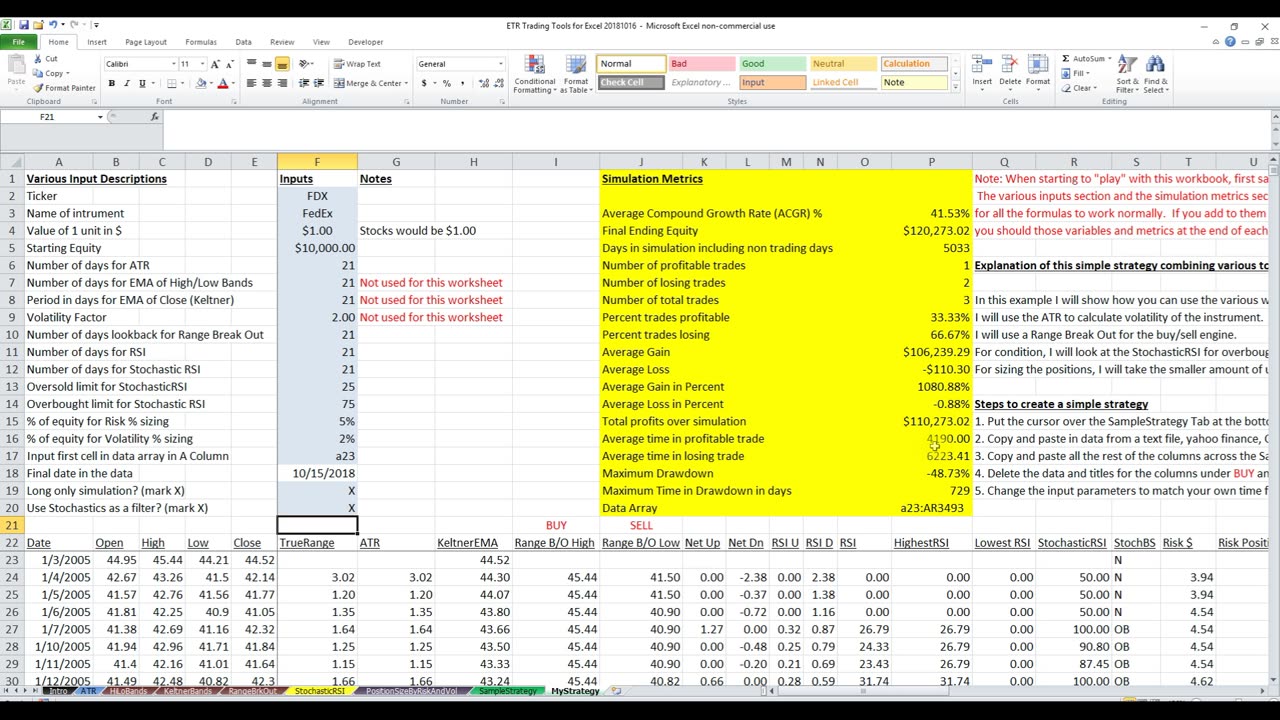Click the Comma Style icon
Viewport: 1280px width, 720px height.
pyautogui.click(x=461, y=83)
